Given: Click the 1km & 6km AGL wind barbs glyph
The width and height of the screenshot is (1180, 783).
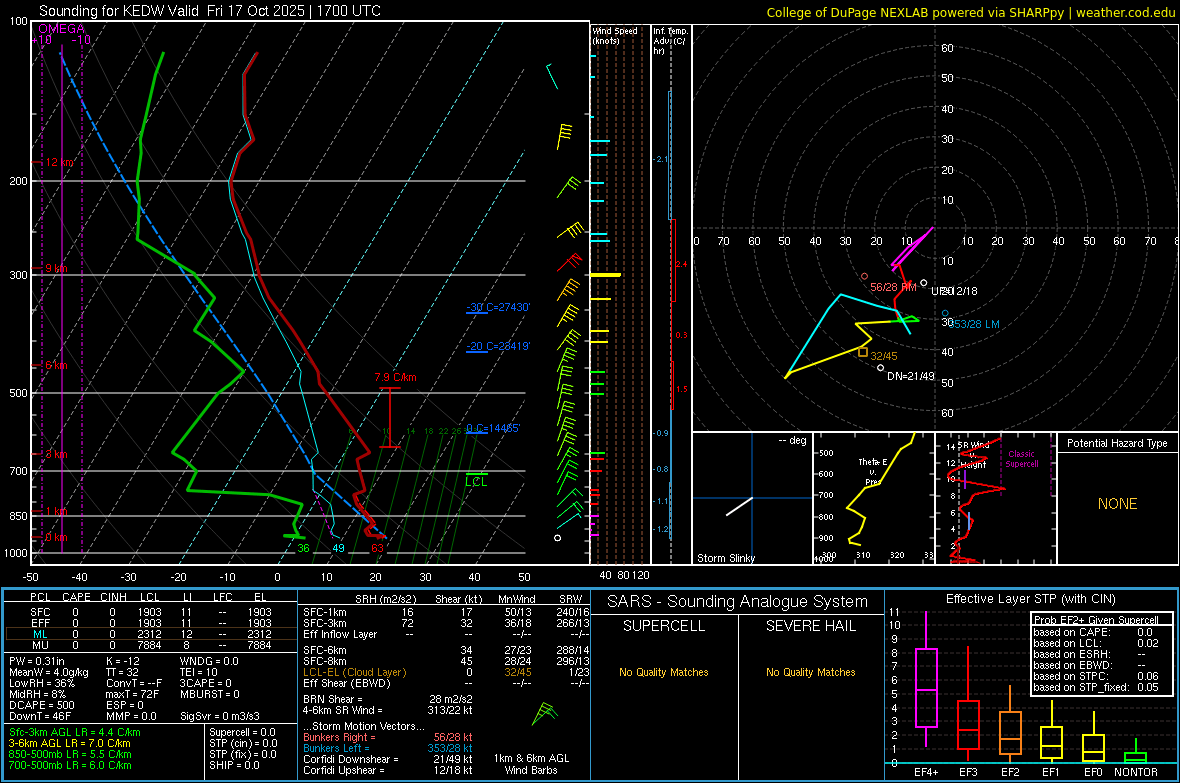Looking at the screenshot, I should click(x=544, y=713).
